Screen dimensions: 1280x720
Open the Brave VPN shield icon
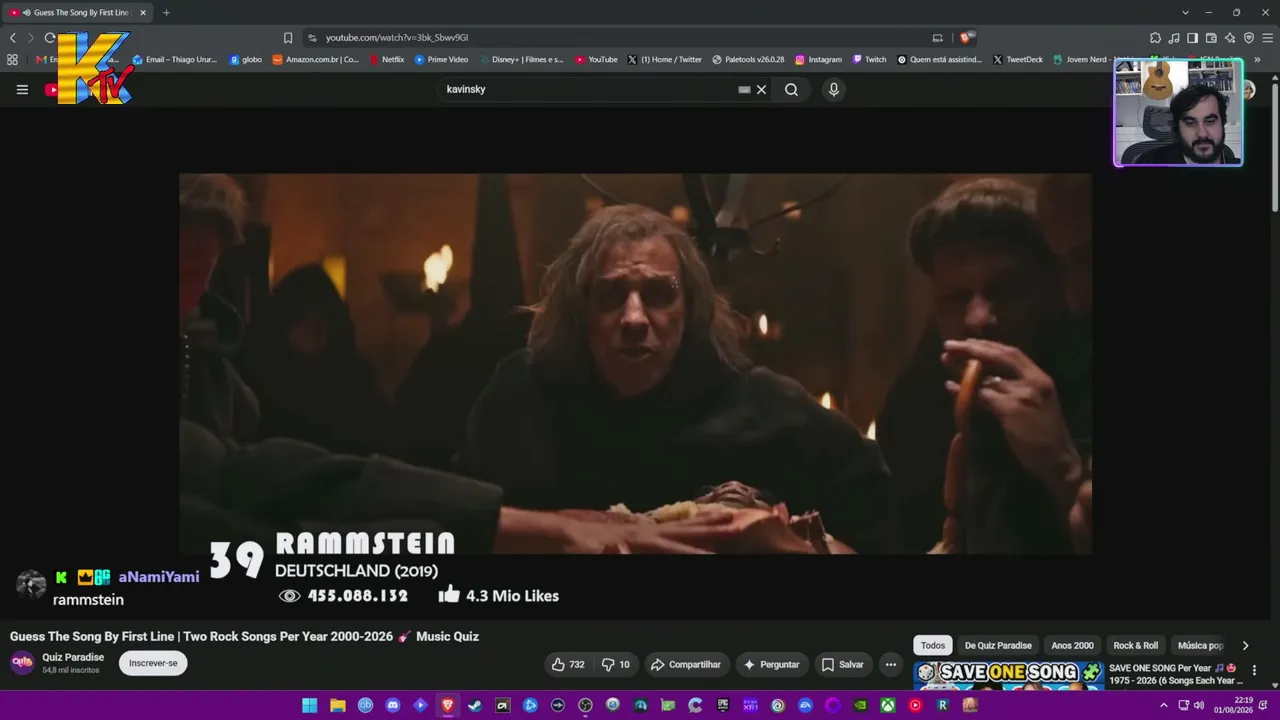coord(1249,38)
